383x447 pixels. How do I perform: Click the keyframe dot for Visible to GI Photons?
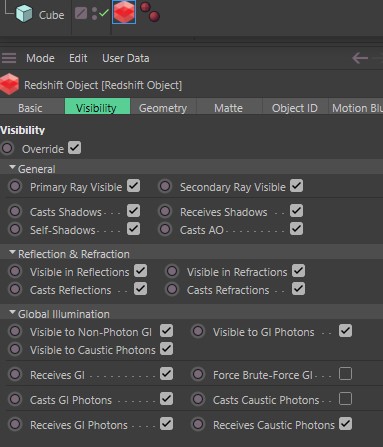(x=198, y=331)
